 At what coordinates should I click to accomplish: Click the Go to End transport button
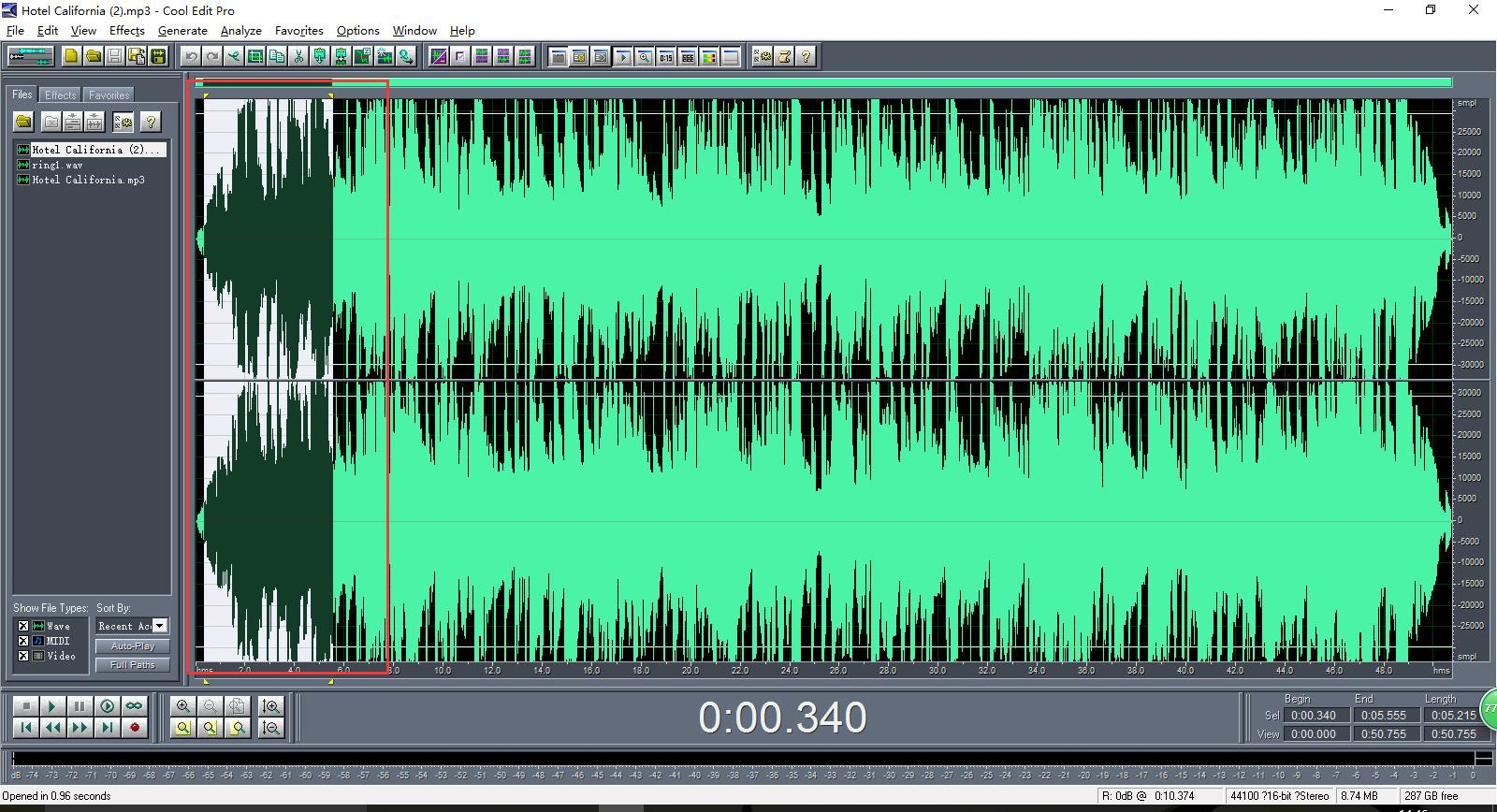[108, 727]
